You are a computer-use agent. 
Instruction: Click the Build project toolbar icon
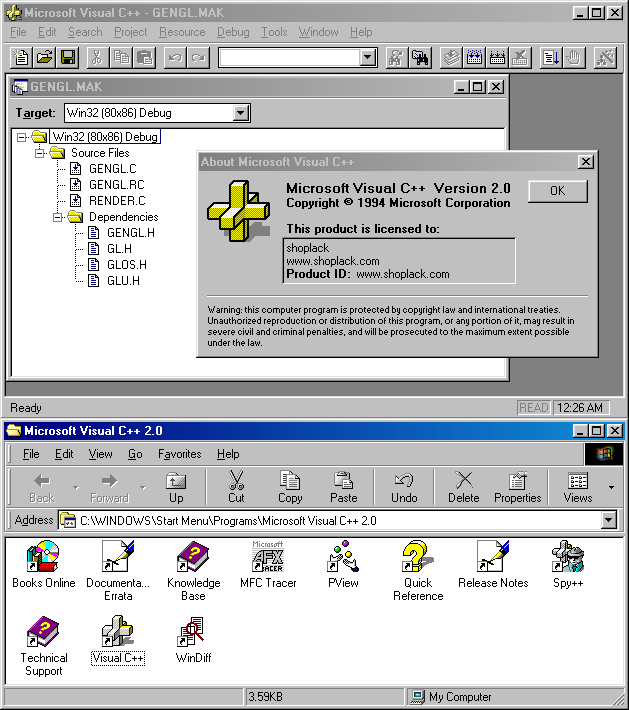tap(474, 58)
